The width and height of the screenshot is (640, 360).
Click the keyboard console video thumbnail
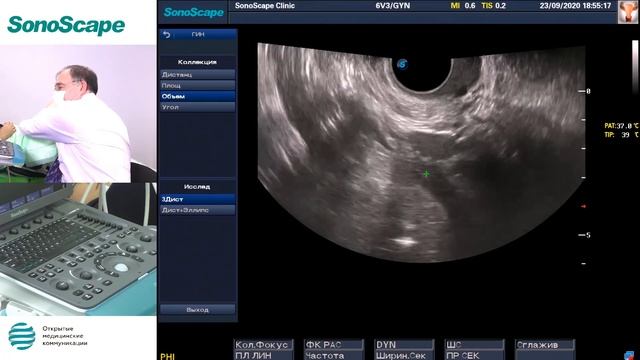[78, 249]
